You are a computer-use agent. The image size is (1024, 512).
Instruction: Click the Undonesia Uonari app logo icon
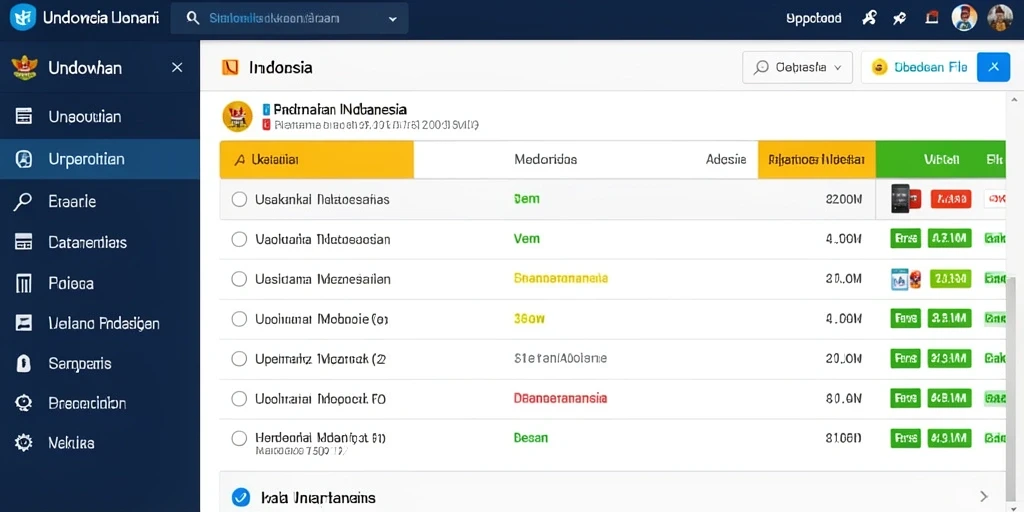23,18
